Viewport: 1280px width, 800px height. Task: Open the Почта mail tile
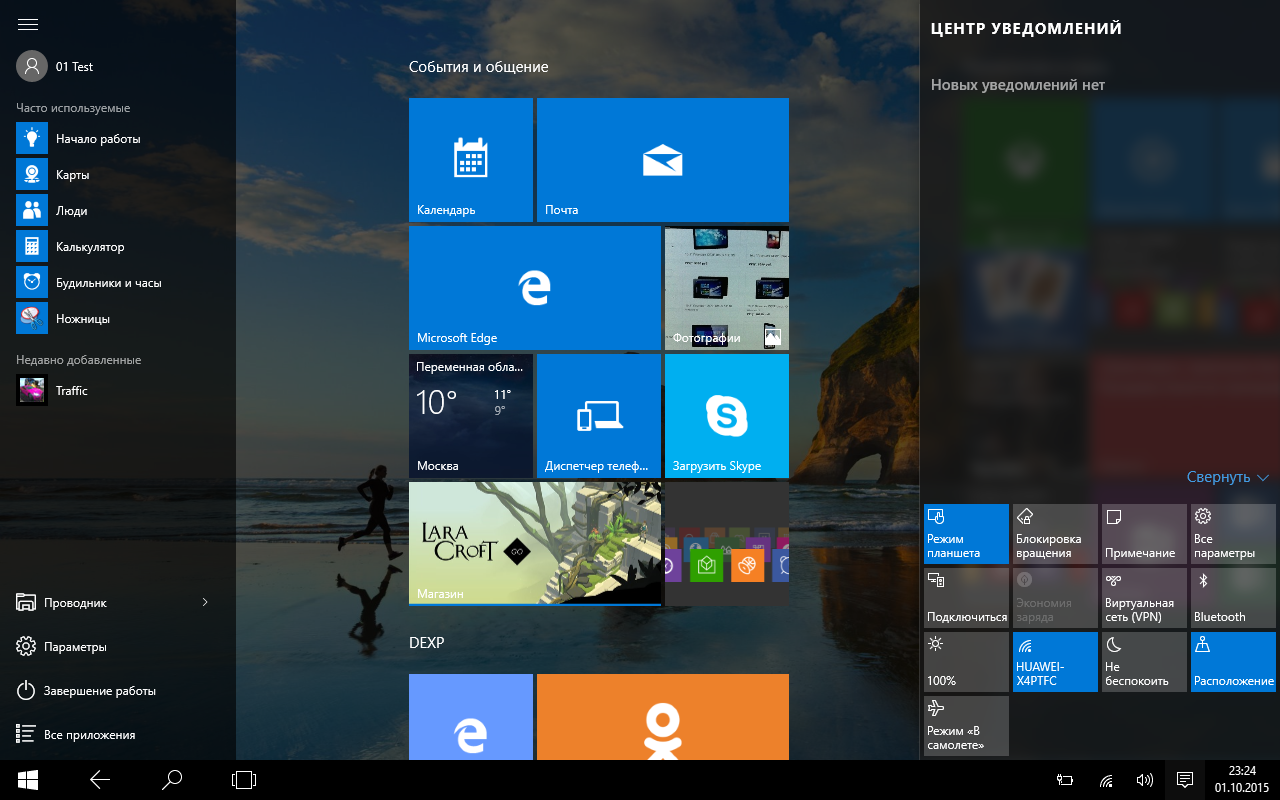tap(663, 160)
